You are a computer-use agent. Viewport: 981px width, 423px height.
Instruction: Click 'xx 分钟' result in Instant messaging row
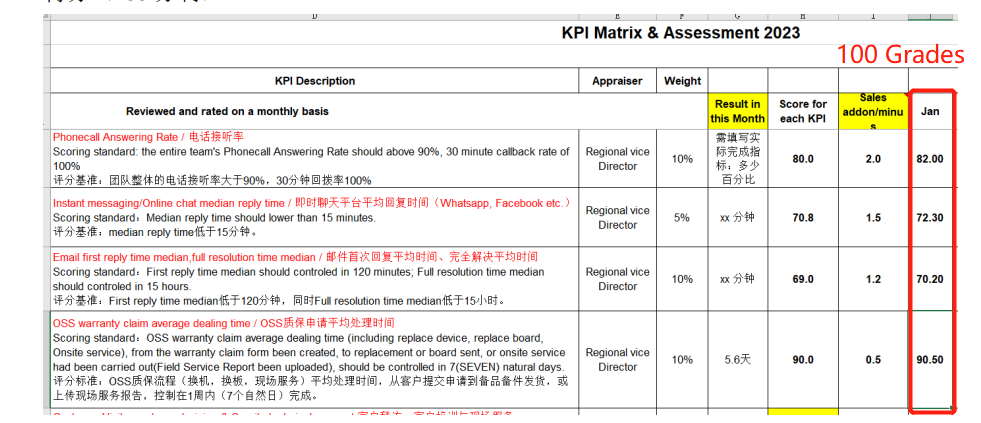pyautogui.click(x=738, y=218)
